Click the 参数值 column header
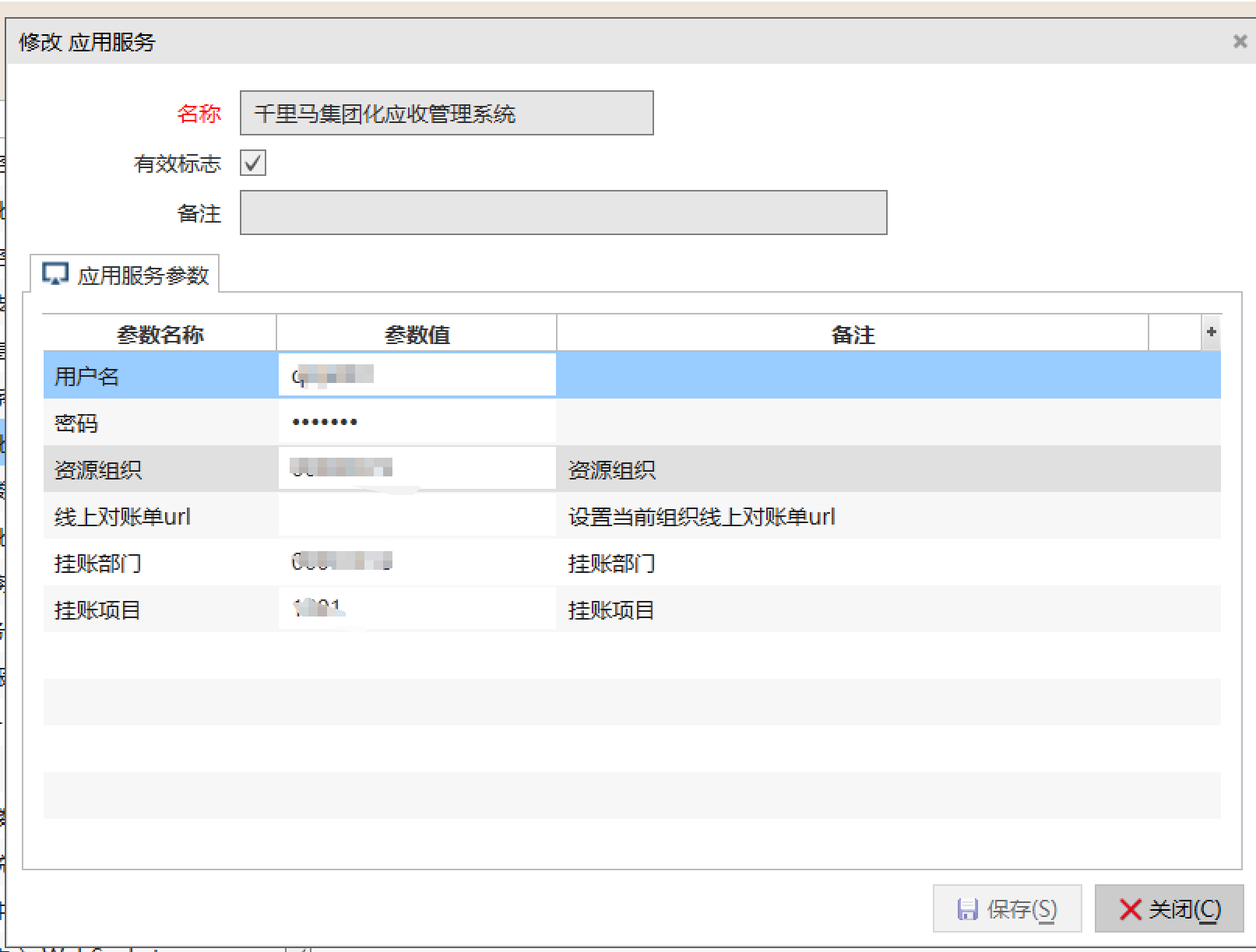Screen dimensions: 1256x952 pos(417,335)
